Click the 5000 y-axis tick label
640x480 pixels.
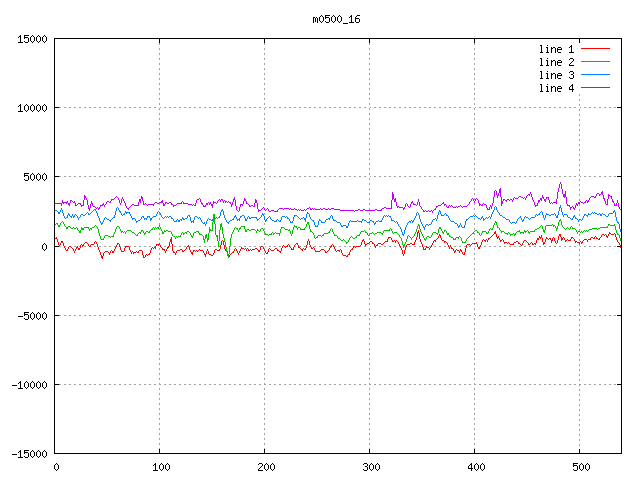(35, 177)
